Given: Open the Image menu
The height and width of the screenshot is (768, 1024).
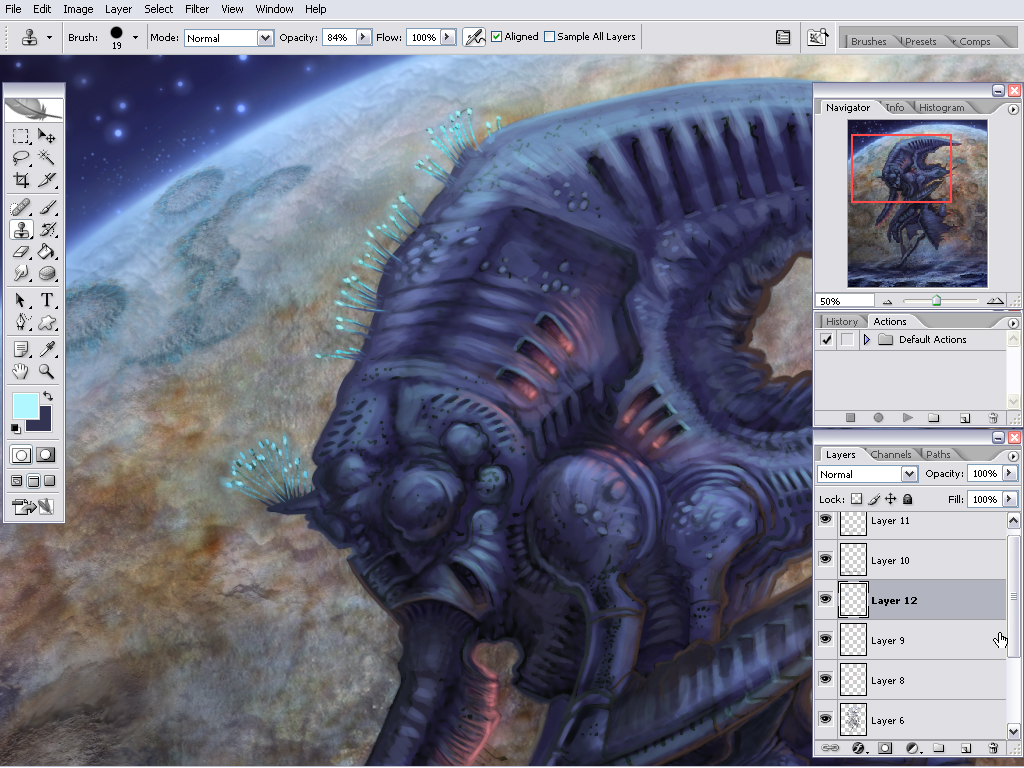Looking at the screenshot, I should point(78,9).
